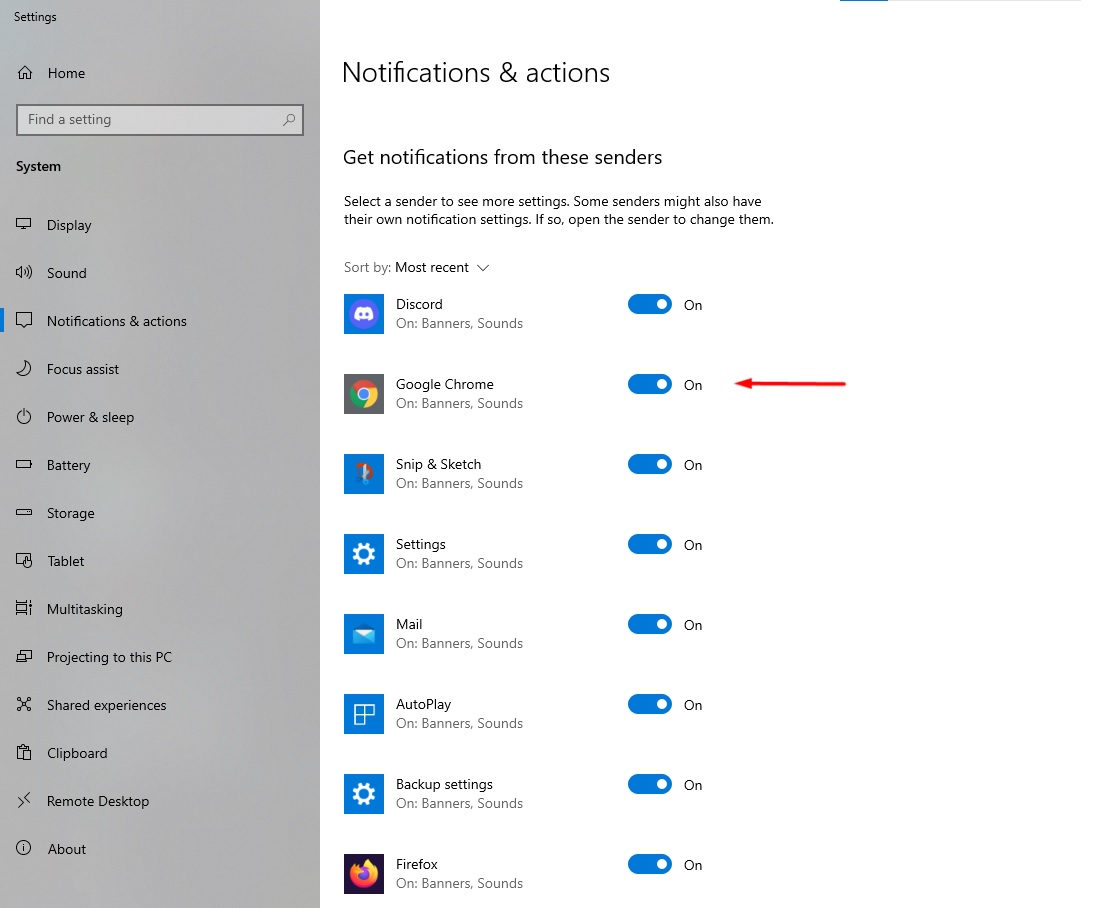Click the Power & sleep icon

[x=24, y=417]
